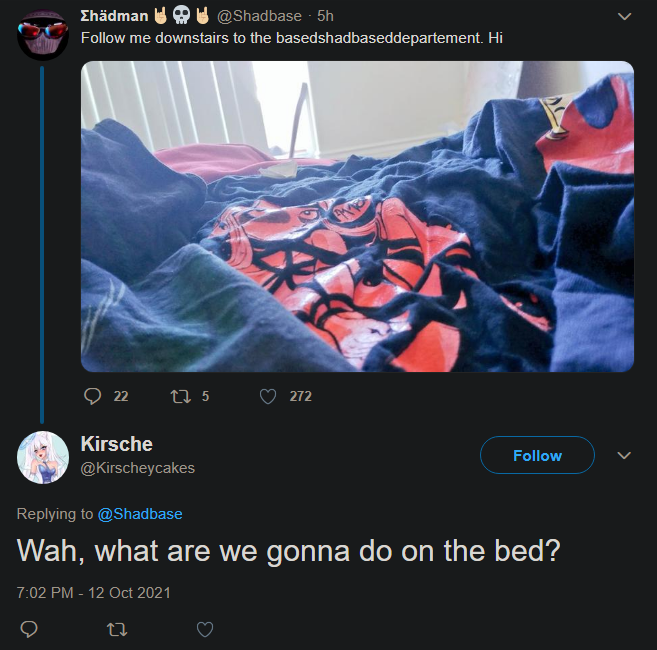Follow the Kirsche account
Image resolution: width=657 pixels, height=650 pixels.
537,455
